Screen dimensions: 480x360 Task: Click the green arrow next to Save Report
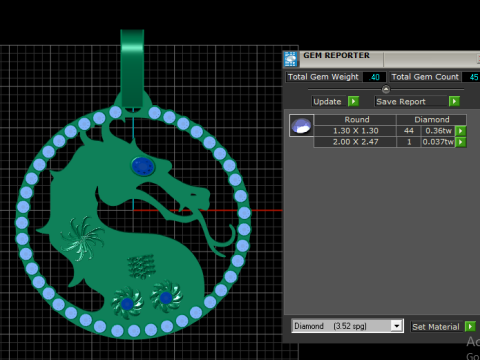coord(454,101)
